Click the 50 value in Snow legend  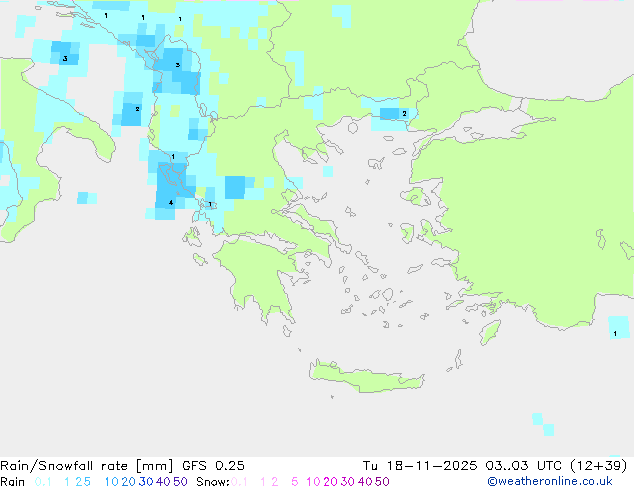point(382,482)
